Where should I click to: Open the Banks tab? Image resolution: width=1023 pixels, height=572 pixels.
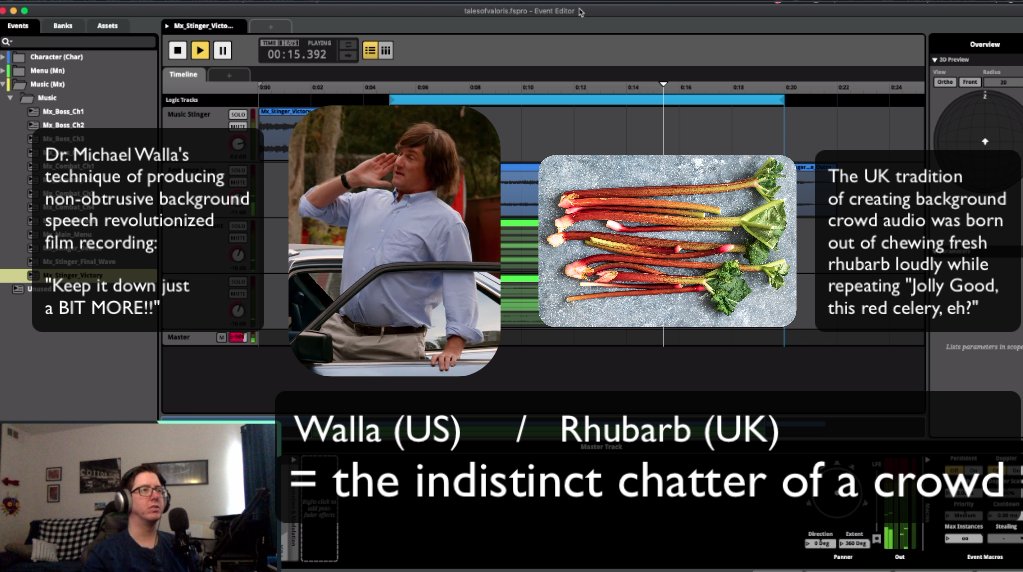[63, 25]
